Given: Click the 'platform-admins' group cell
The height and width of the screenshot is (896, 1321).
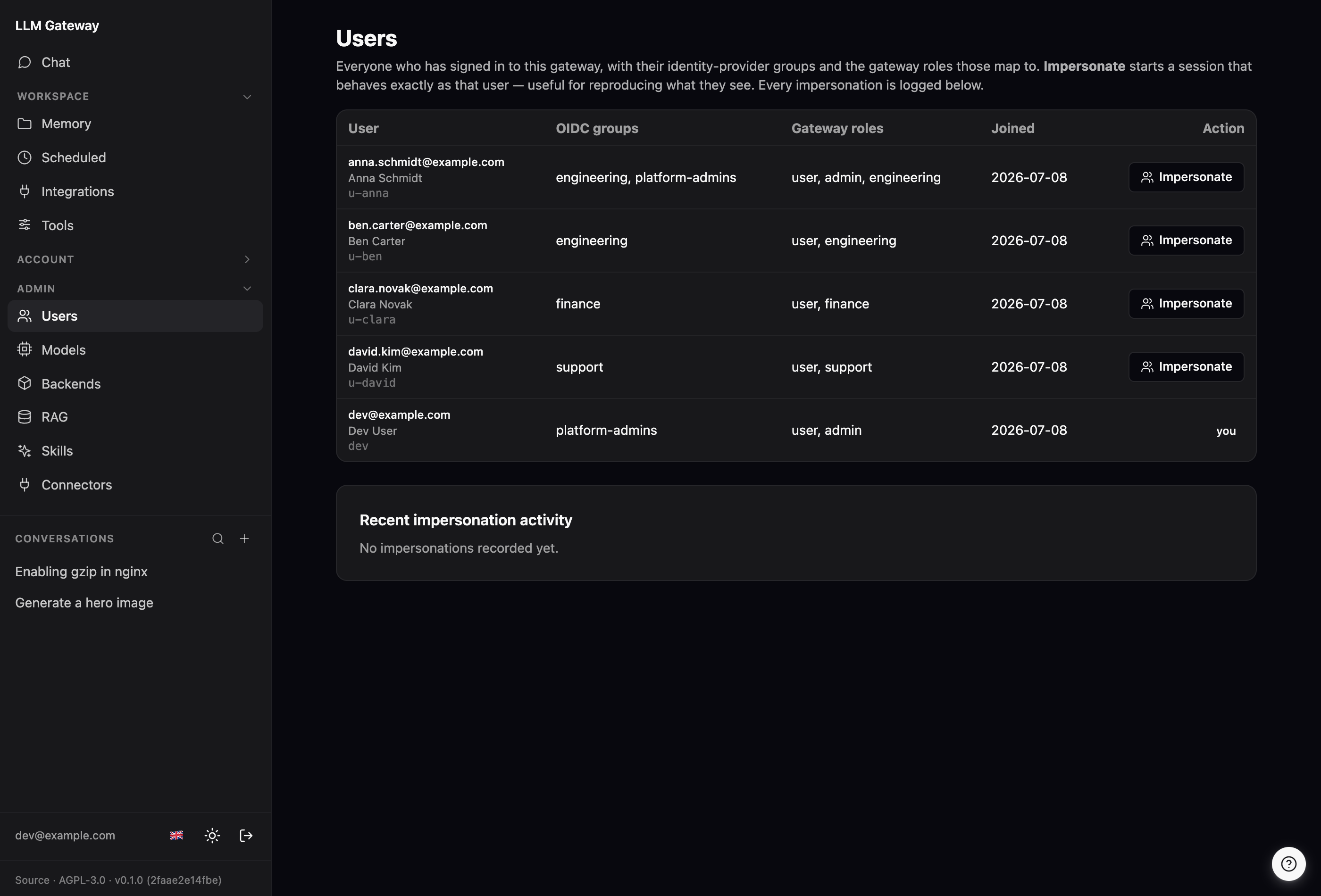Looking at the screenshot, I should (x=606, y=430).
